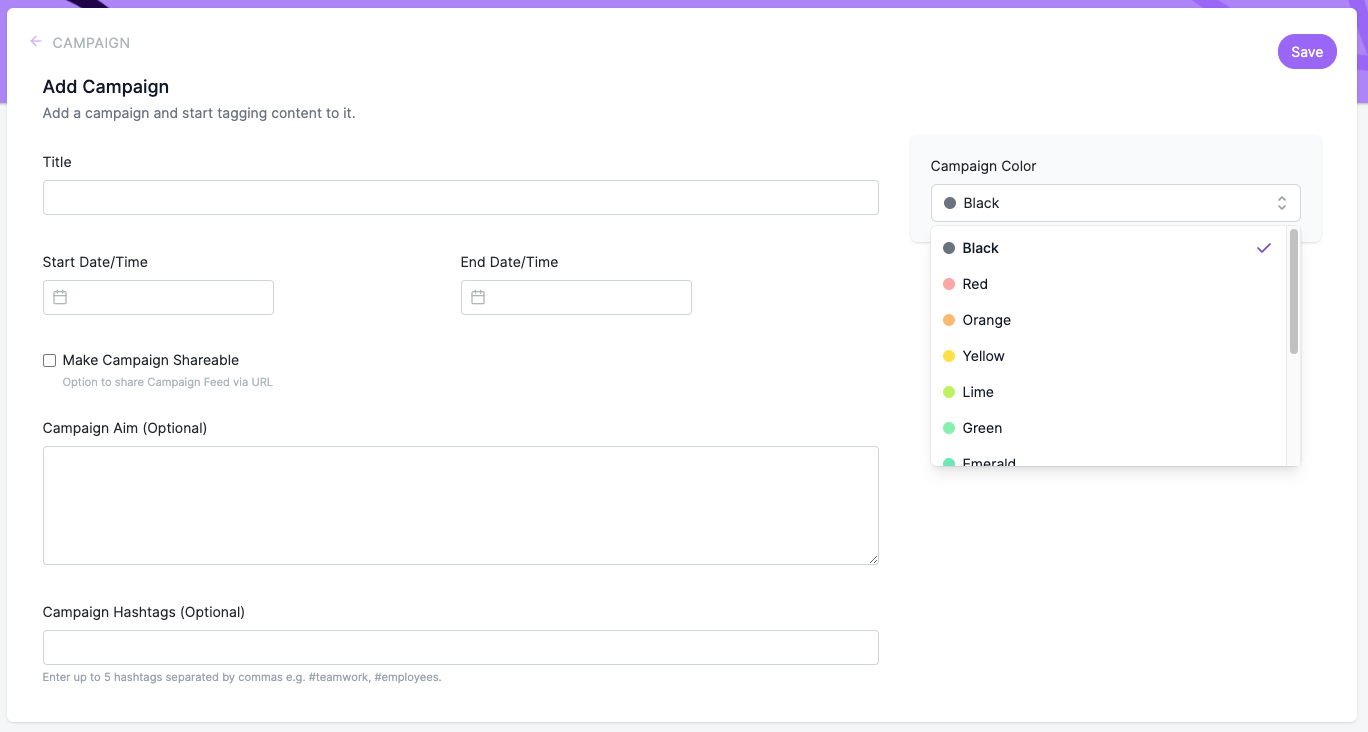The height and width of the screenshot is (732, 1368).
Task: Click the color list scrollbar thumb
Action: [1293, 291]
